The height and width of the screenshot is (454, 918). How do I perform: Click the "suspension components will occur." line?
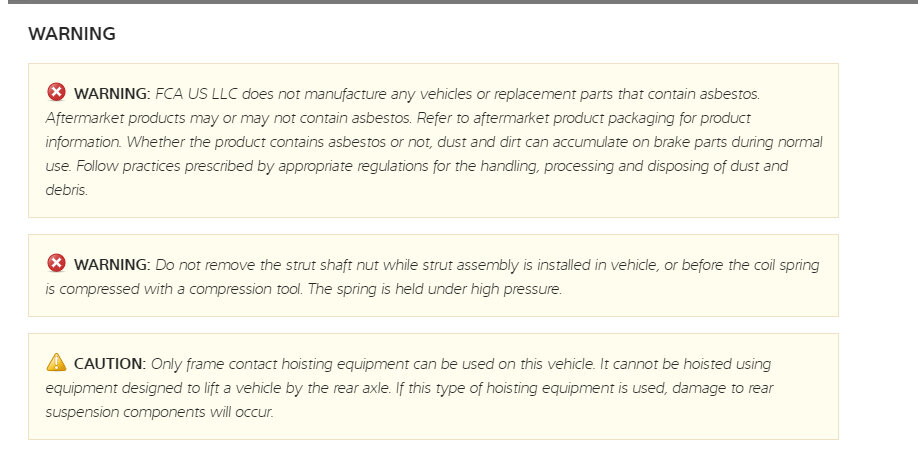(160, 411)
